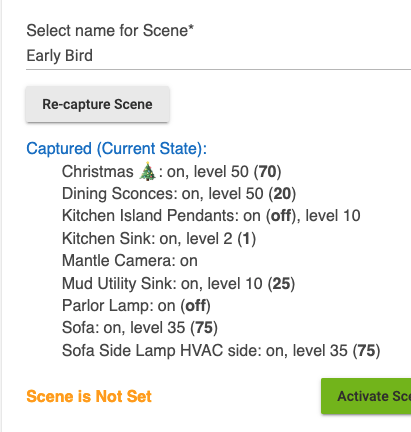Click bold 25 value beside Mud Utility Sink
Screen dimensions: 411x432
pyautogui.click(x=281, y=284)
